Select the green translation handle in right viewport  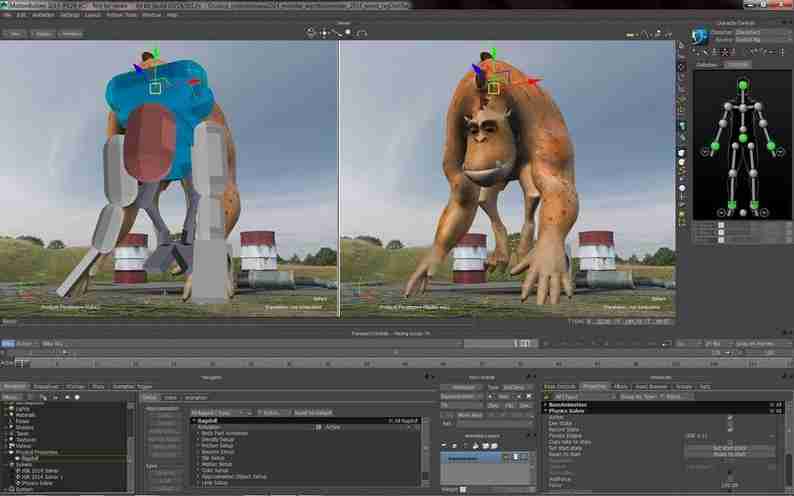[494, 53]
